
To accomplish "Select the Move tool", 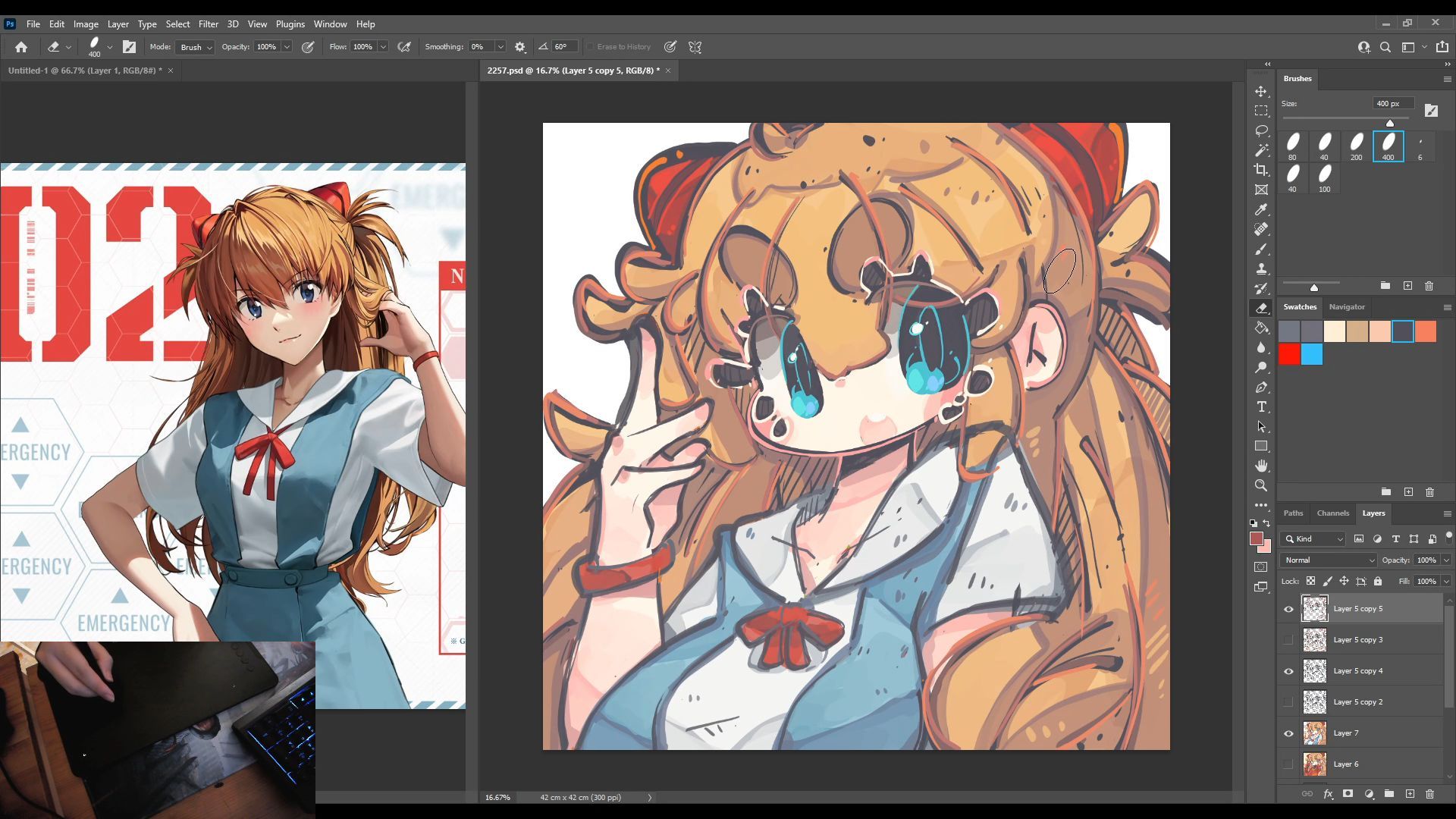I will [x=1261, y=91].
